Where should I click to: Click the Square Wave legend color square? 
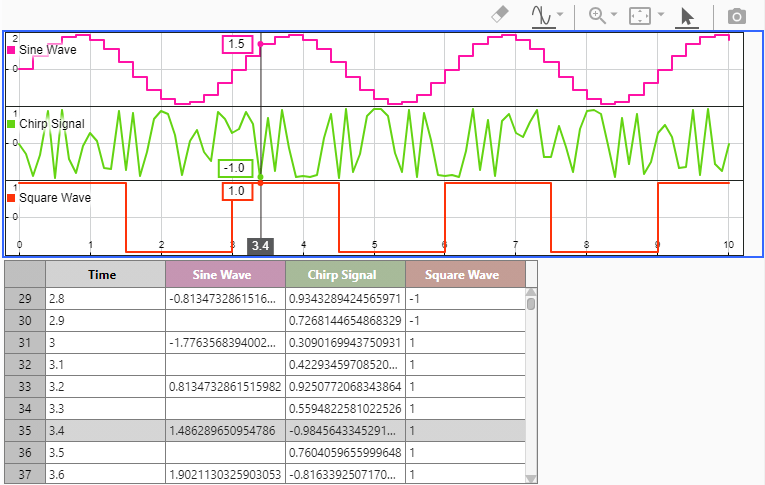coord(11,198)
